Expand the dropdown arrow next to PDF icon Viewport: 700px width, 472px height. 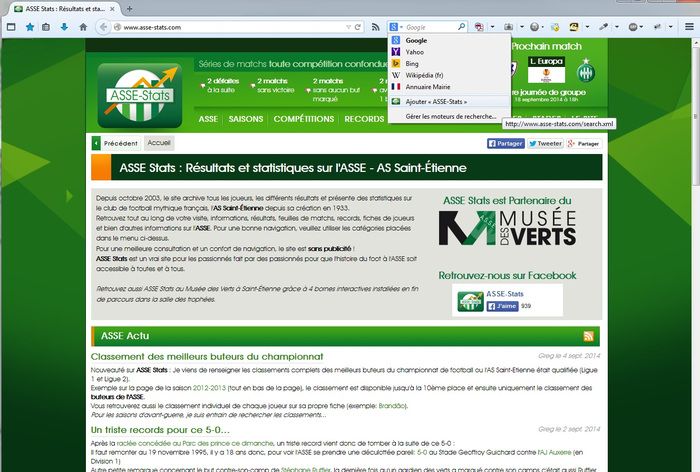(492, 27)
